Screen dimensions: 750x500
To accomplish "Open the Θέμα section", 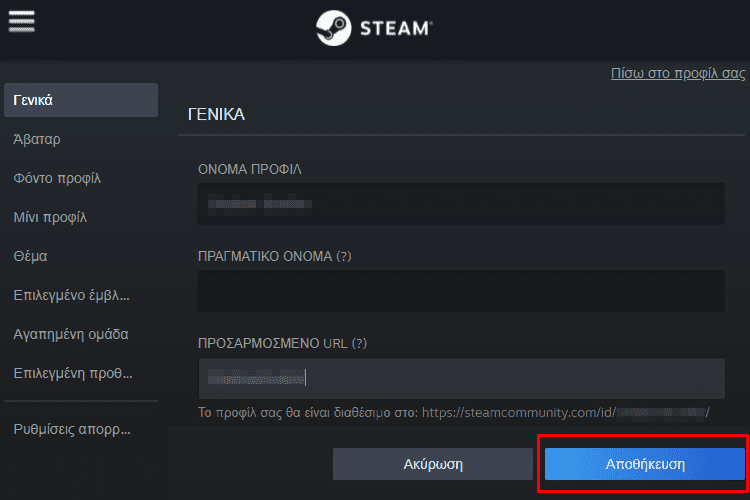I will pyautogui.click(x=30, y=256).
